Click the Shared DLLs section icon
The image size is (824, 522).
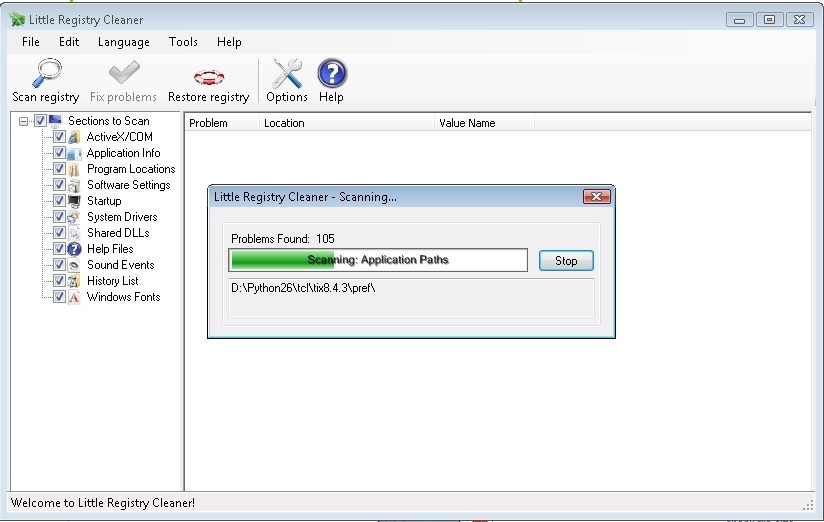pyautogui.click(x=74, y=233)
